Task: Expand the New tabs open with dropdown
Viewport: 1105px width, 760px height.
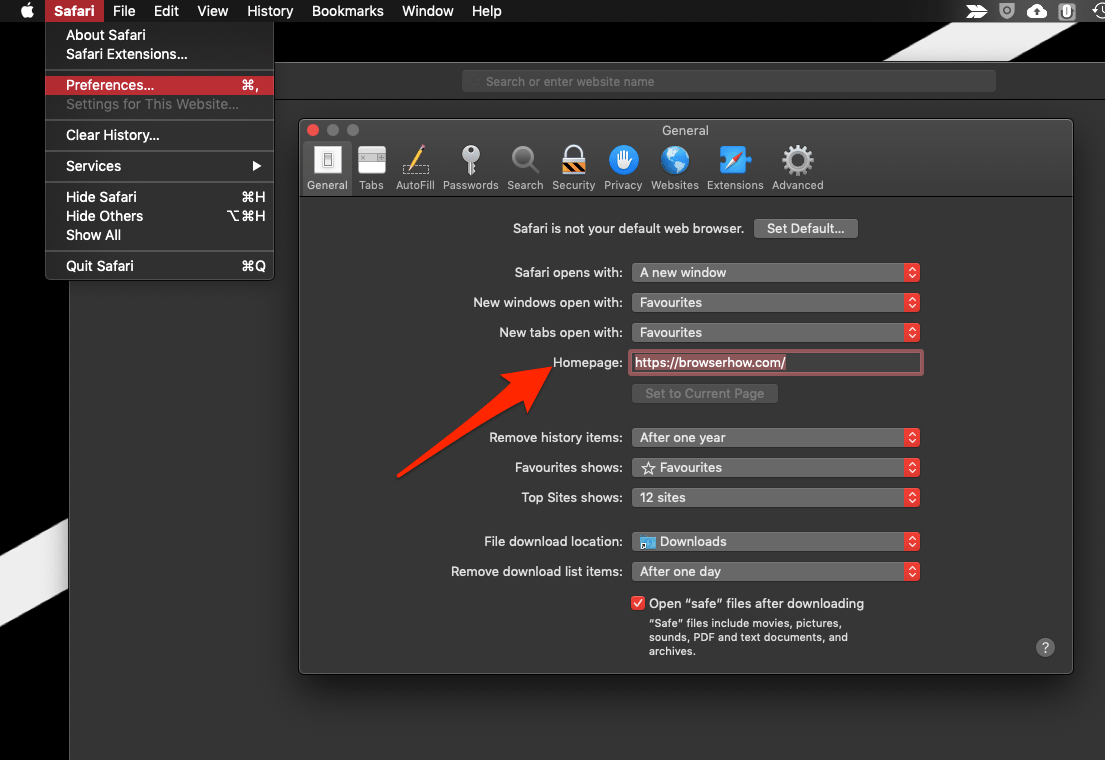Action: (x=775, y=332)
